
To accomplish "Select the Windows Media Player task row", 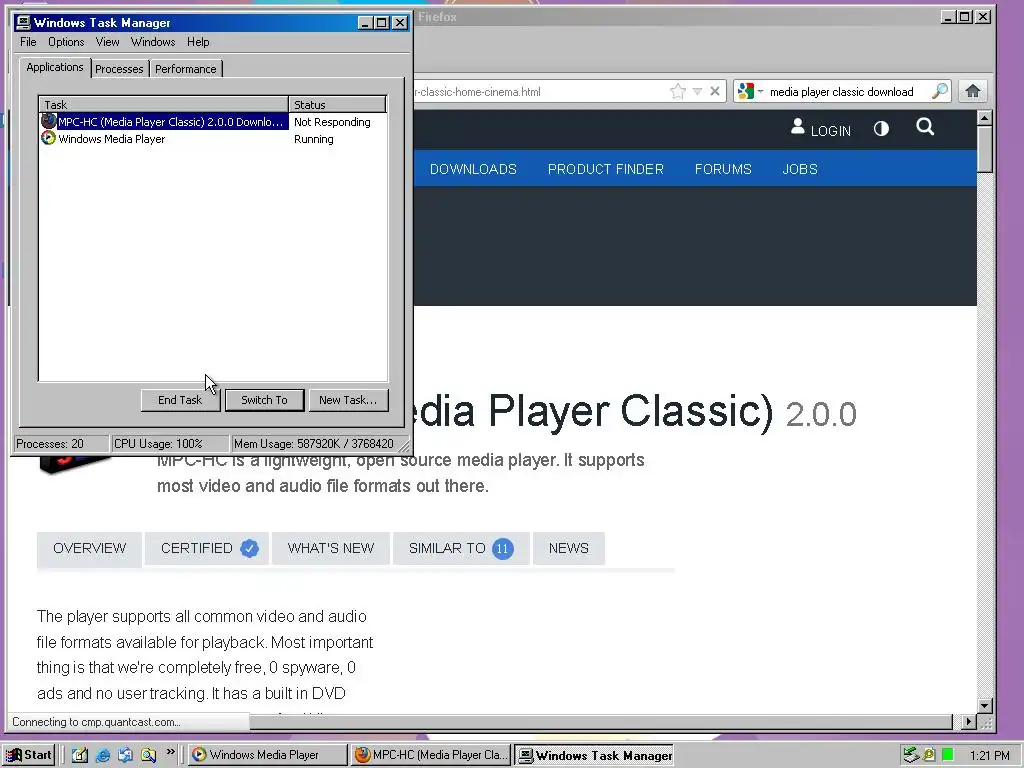I will coord(213,139).
